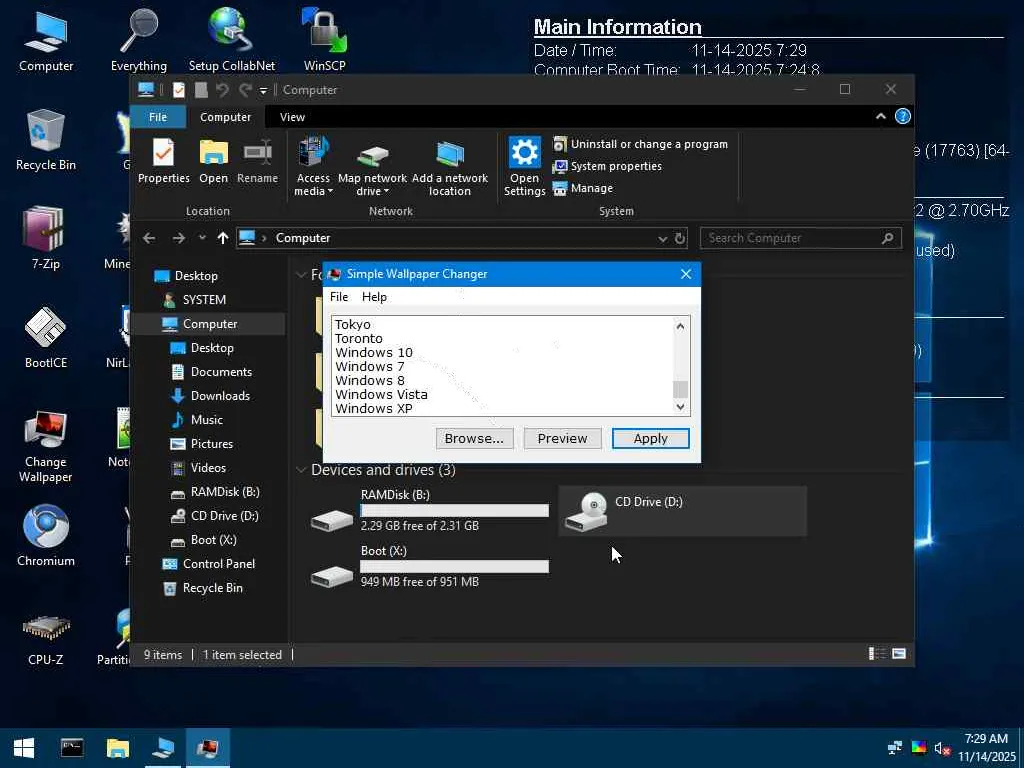1024x768 pixels.
Task: Open Change Wallpaper desktop icon
Action: (x=46, y=446)
